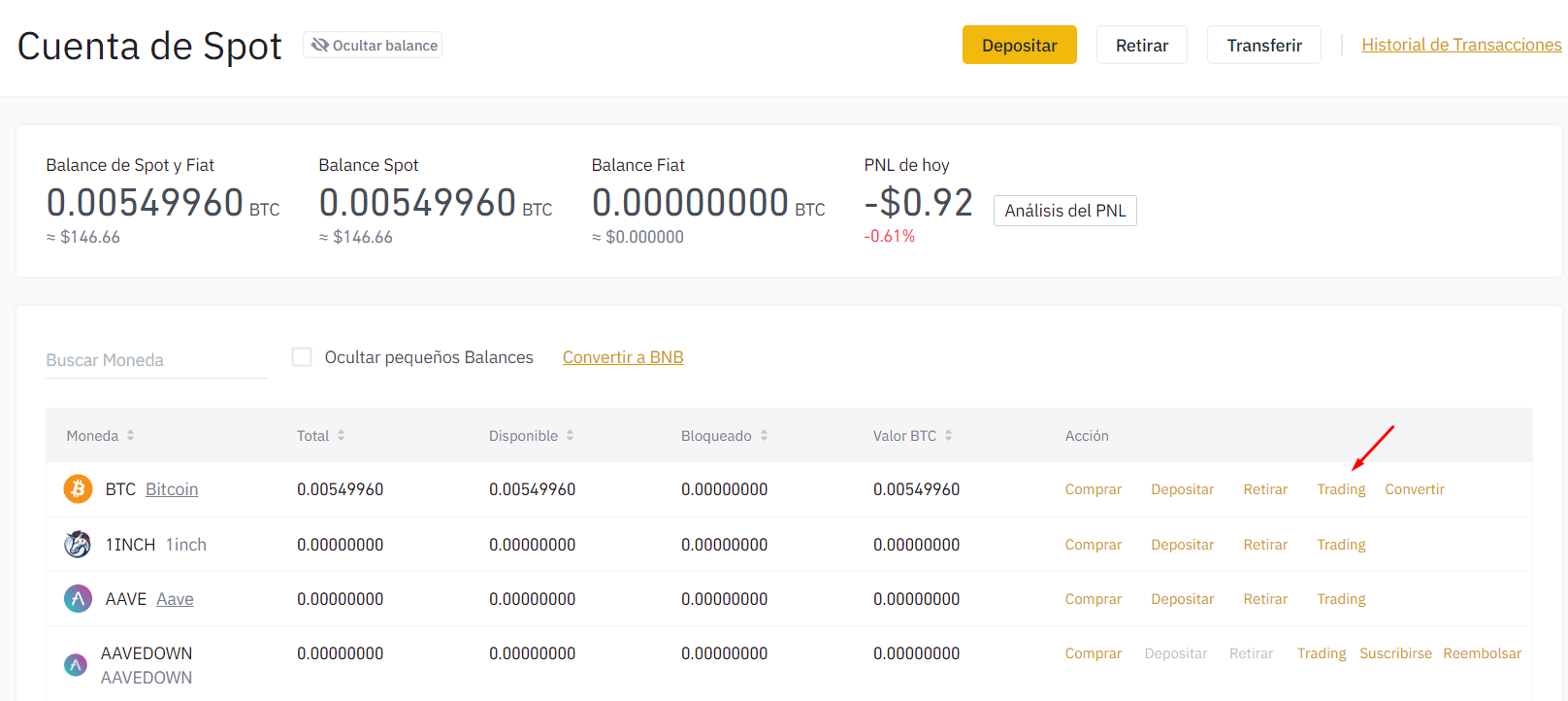Sort table by Moneda column
Viewport: 1568px width, 701px height.
(x=100, y=436)
